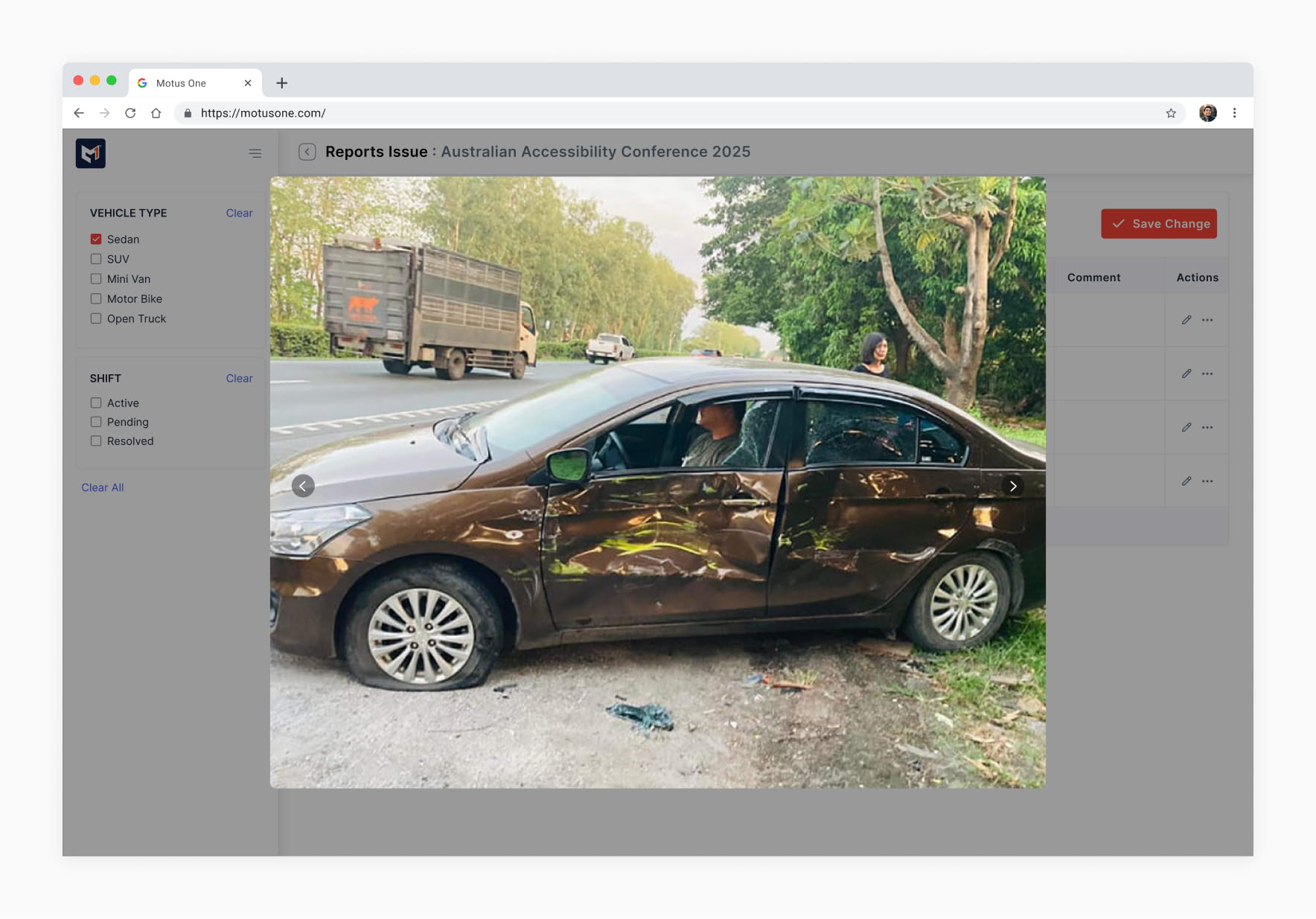Screen dimensions: 1316x919
Task: Go back using the Reports Issue back chevron
Action: click(307, 152)
